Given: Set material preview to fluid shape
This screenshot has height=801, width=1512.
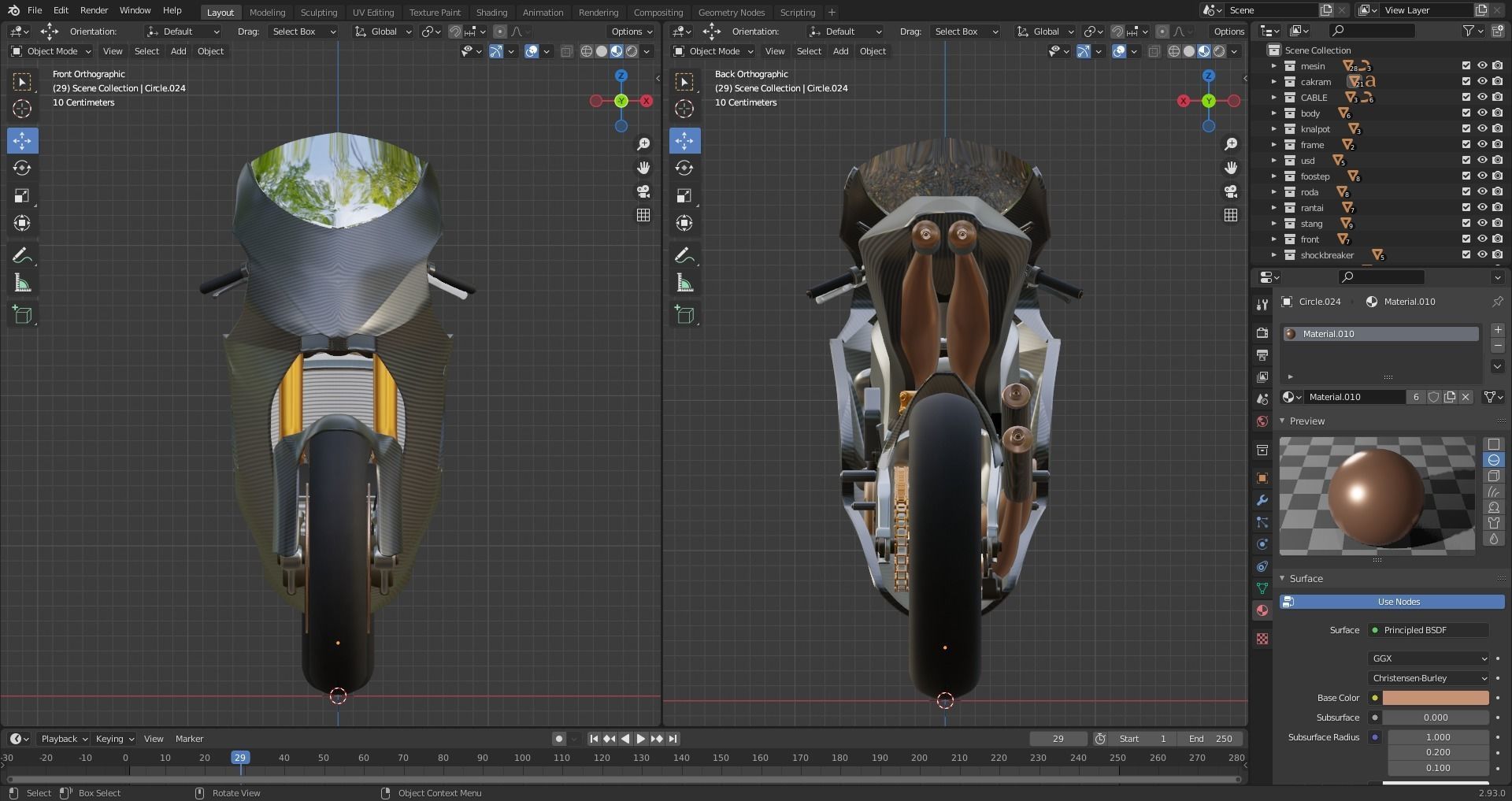Looking at the screenshot, I should [x=1494, y=539].
